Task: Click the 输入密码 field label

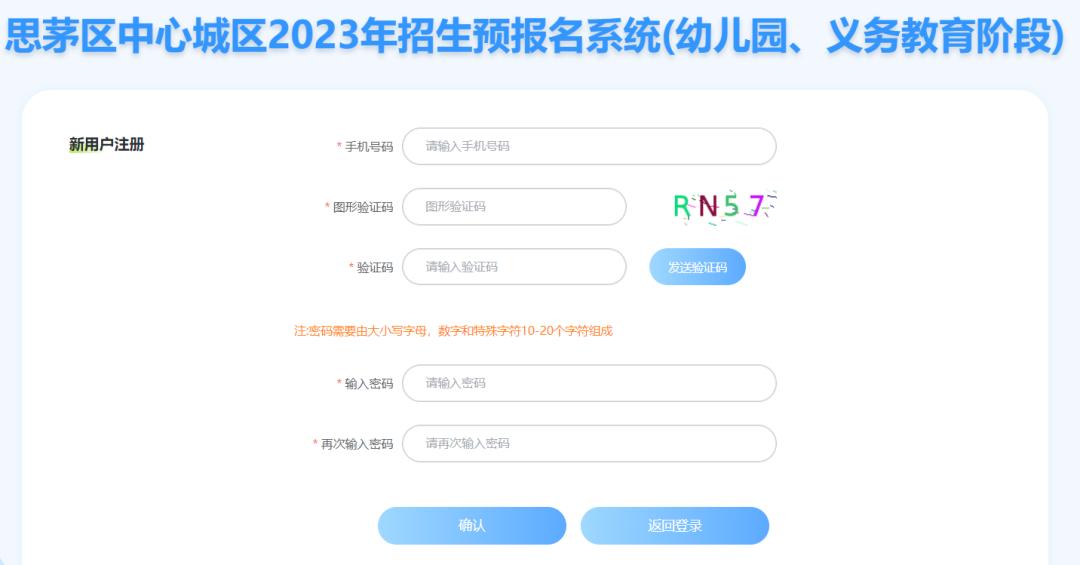Action: click(369, 383)
